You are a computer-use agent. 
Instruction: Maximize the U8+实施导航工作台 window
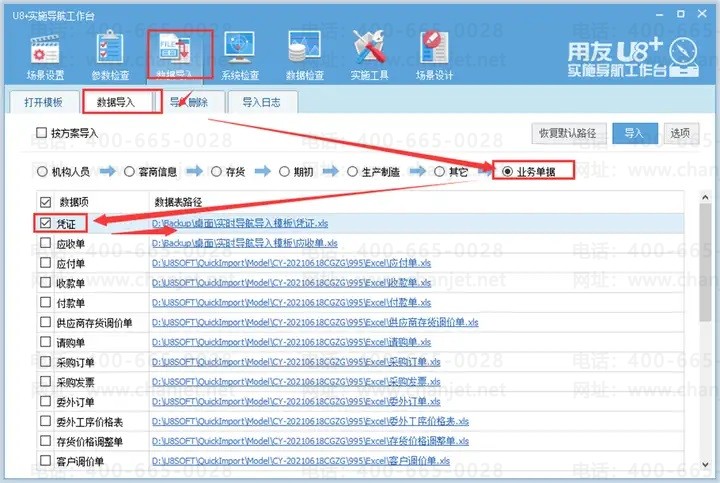point(681,14)
